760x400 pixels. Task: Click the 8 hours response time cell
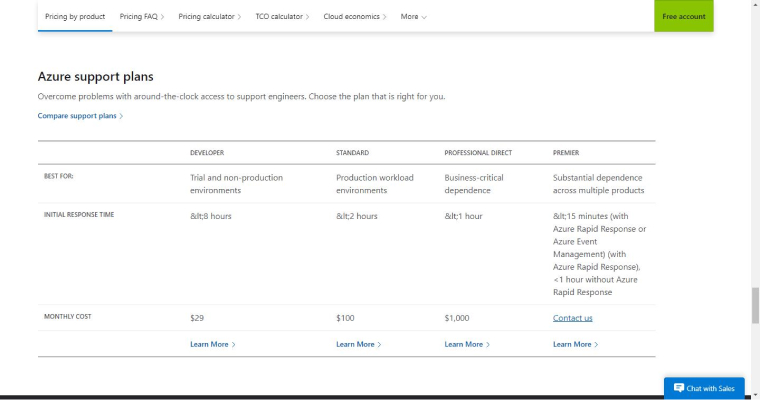coord(211,216)
